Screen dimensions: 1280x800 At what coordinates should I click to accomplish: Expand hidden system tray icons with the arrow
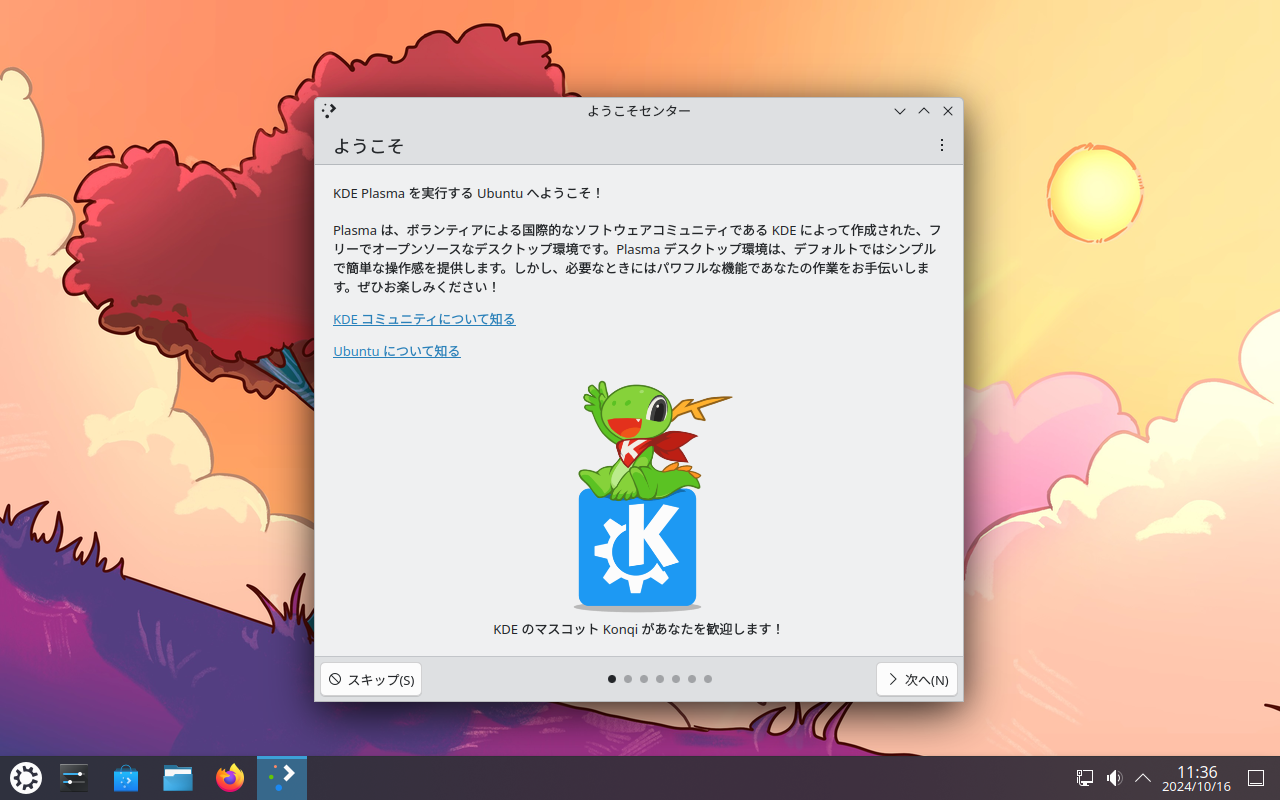[1142, 777]
